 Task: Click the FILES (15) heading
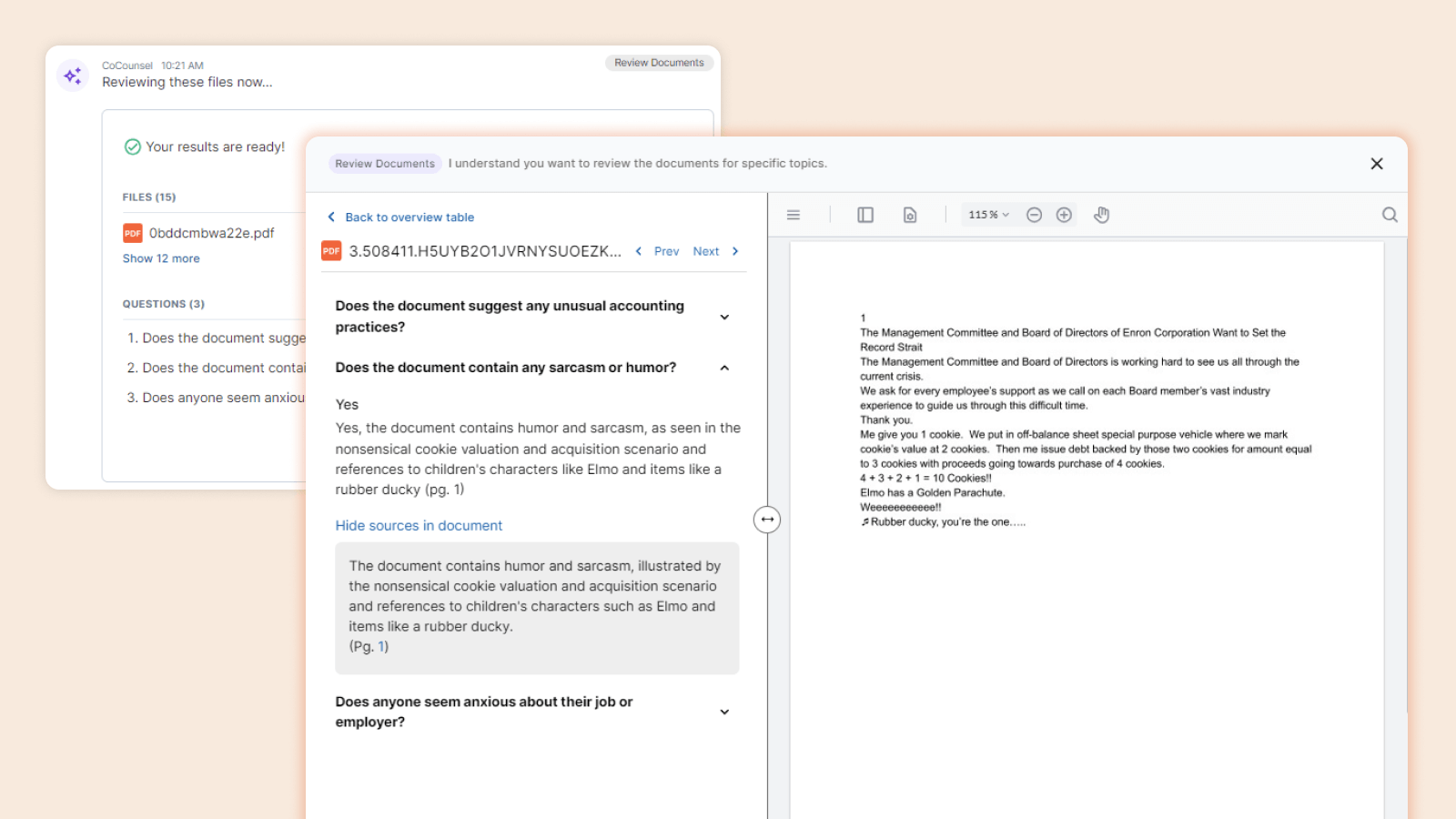coord(149,197)
